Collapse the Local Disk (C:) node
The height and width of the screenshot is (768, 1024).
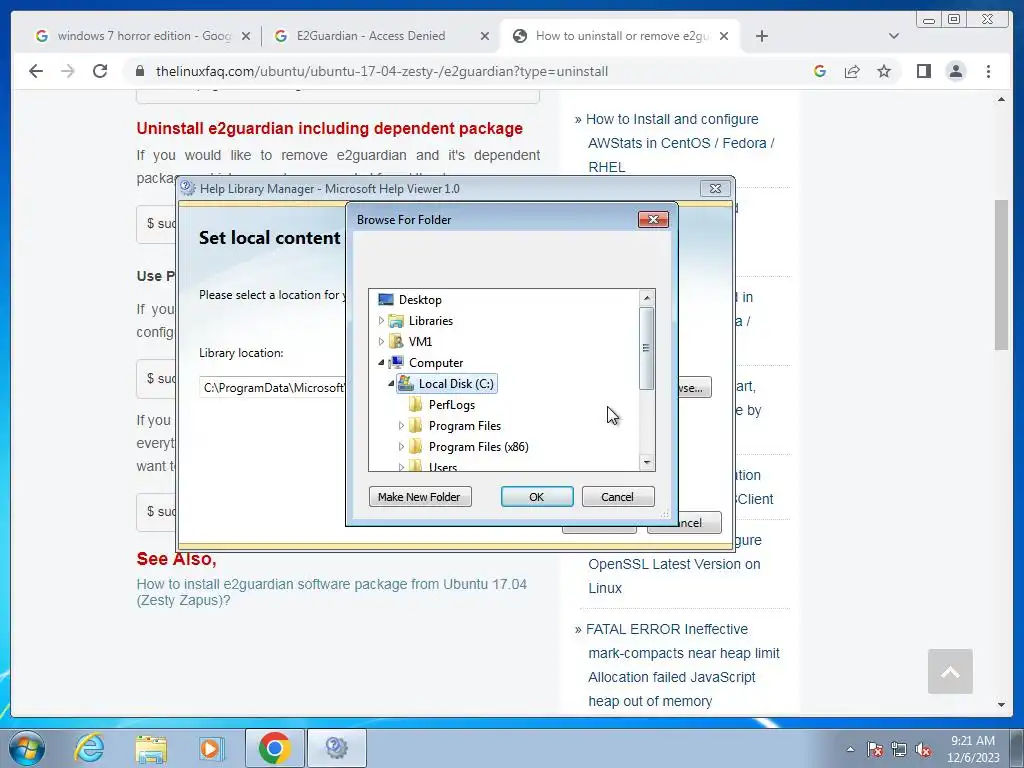click(x=391, y=383)
